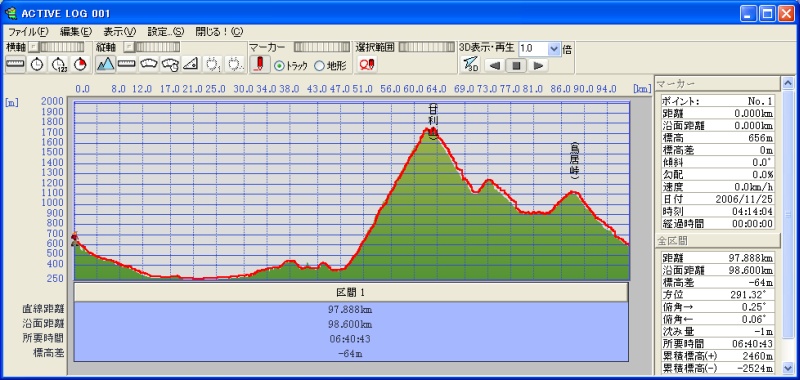Switch horizontal axis to clock time icon

point(37,64)
